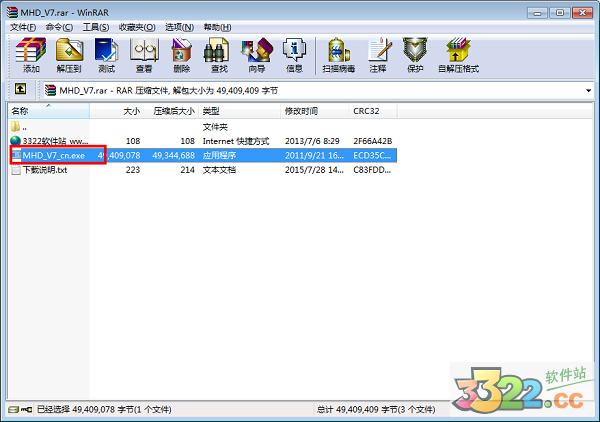
Task: Click the 2013/7/6 8:29 date cell
Action: [x=312, y=141]
